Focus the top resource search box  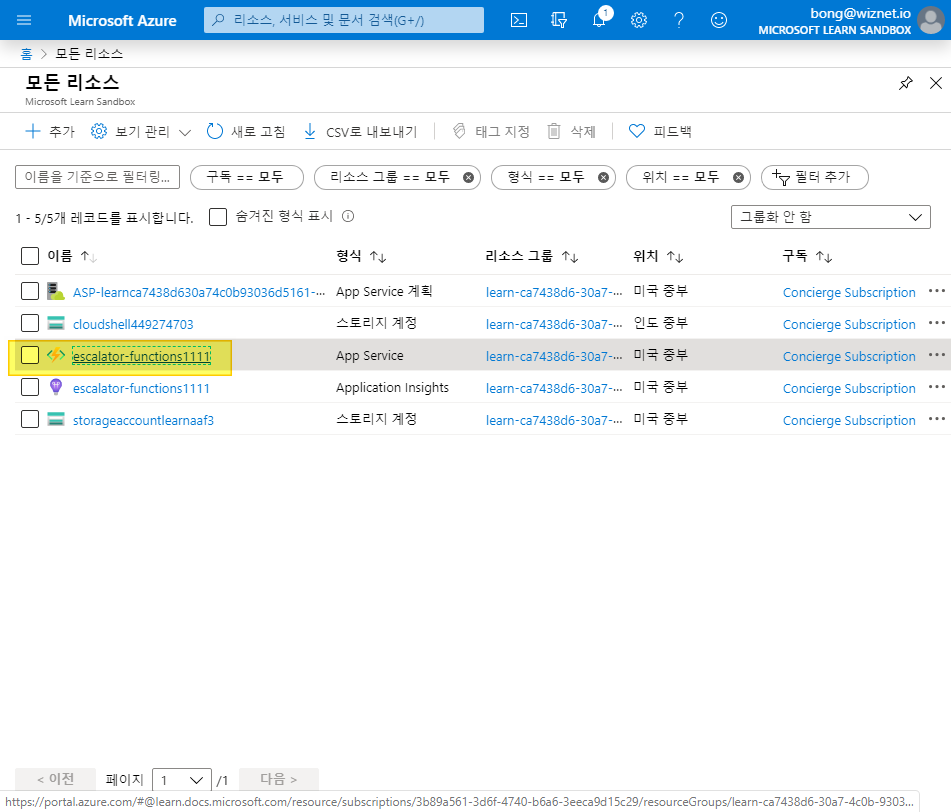344,20
